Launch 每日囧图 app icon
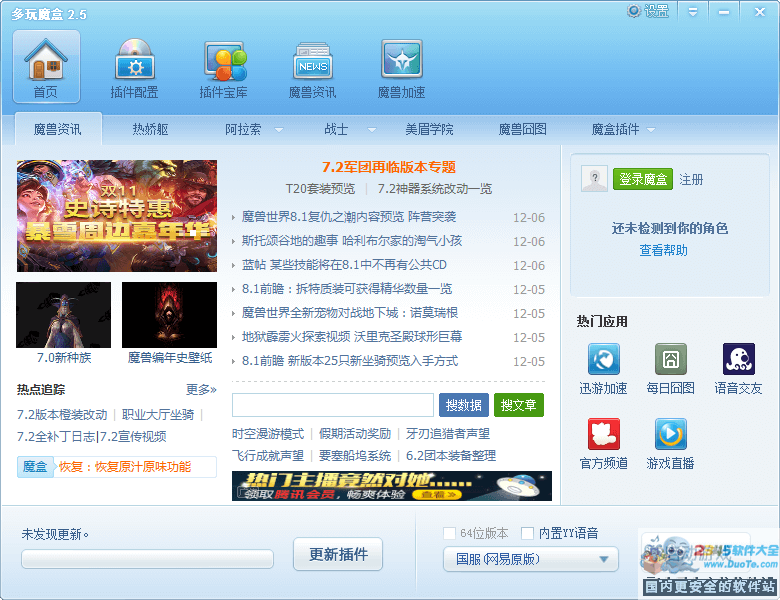The width and height of the screenshot is (780, 600). 671,359
